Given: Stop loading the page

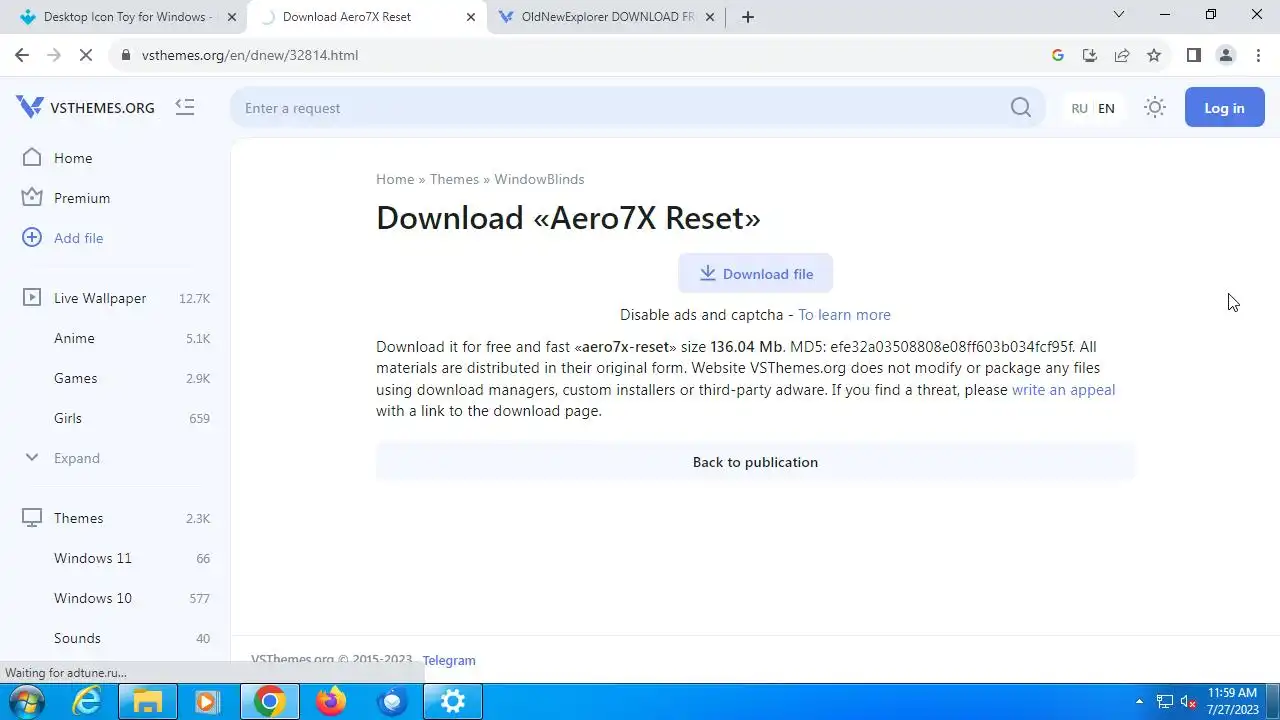Looking at the screenshot, I should pyautogui.click(x=86, y=55).
